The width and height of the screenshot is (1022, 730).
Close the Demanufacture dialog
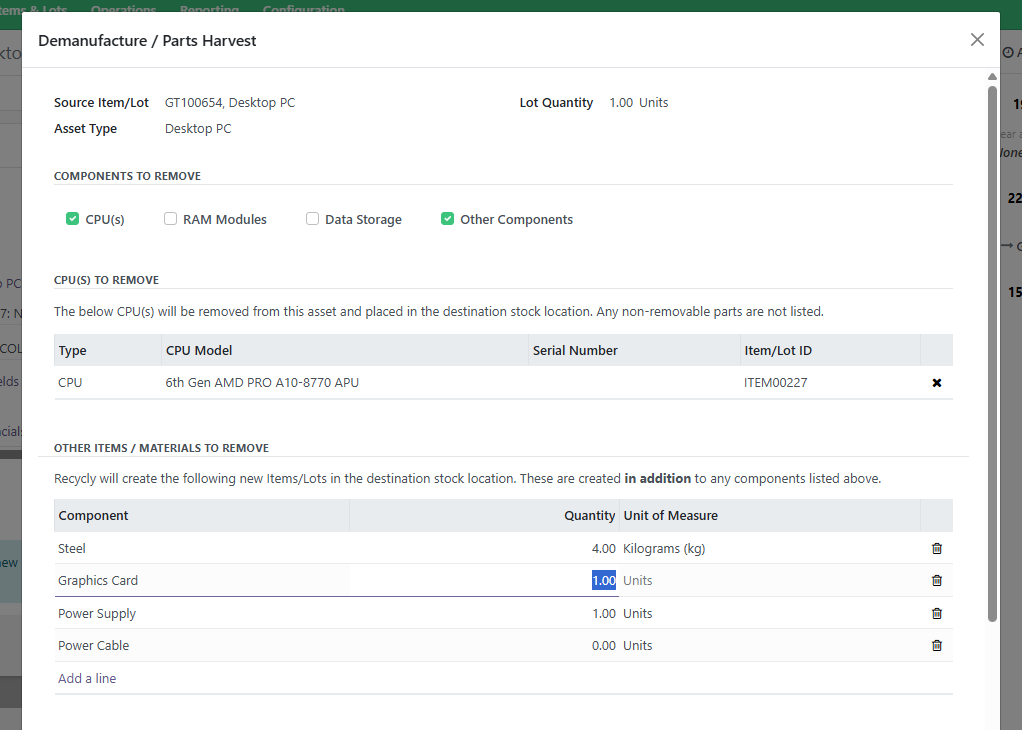coord(977,40)
